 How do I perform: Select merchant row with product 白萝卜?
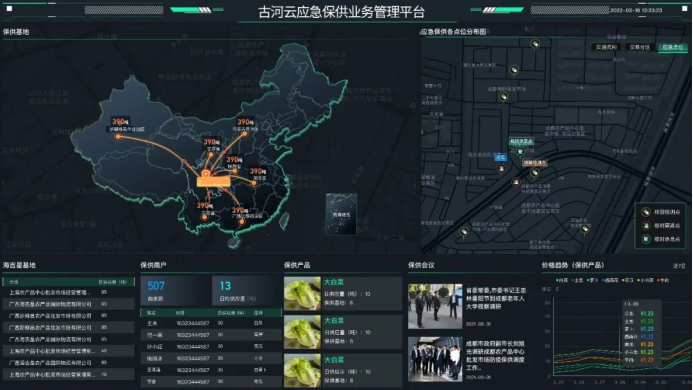210,370
